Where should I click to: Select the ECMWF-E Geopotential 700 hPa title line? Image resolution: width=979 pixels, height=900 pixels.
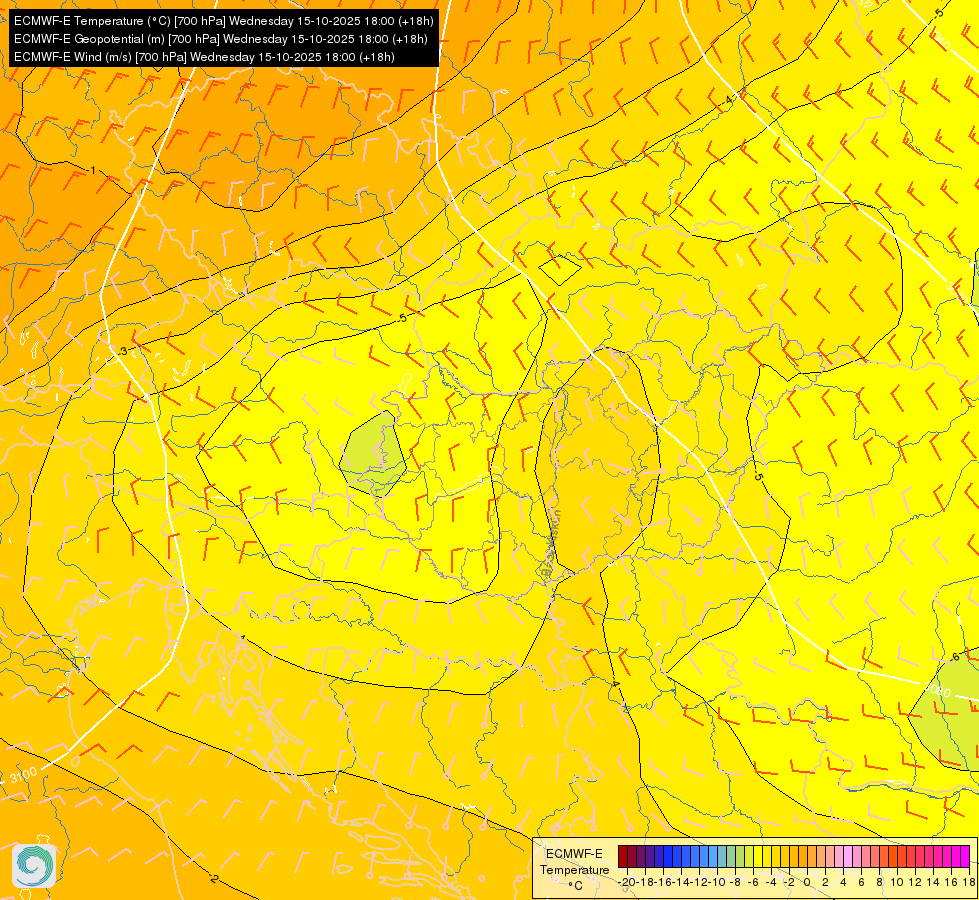tap(220, 39)
